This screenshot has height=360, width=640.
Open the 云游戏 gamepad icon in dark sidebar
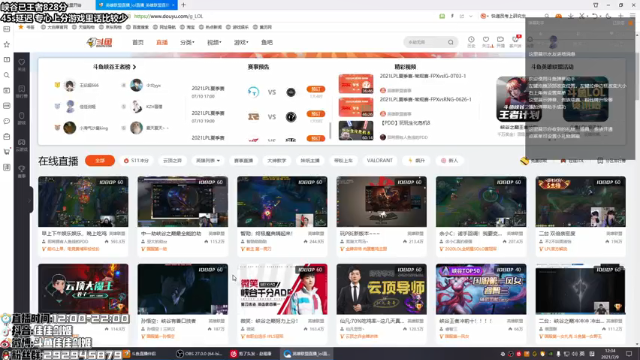coord(22,144)
